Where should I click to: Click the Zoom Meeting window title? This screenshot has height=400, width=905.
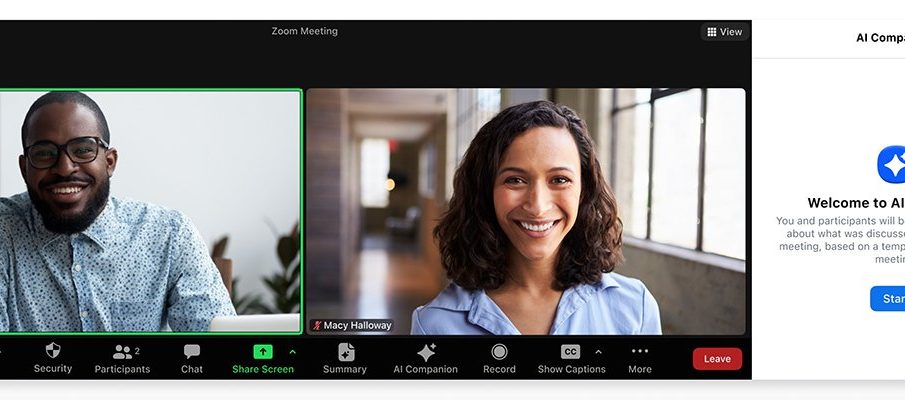pyautogui.click(x=305, y=31)
